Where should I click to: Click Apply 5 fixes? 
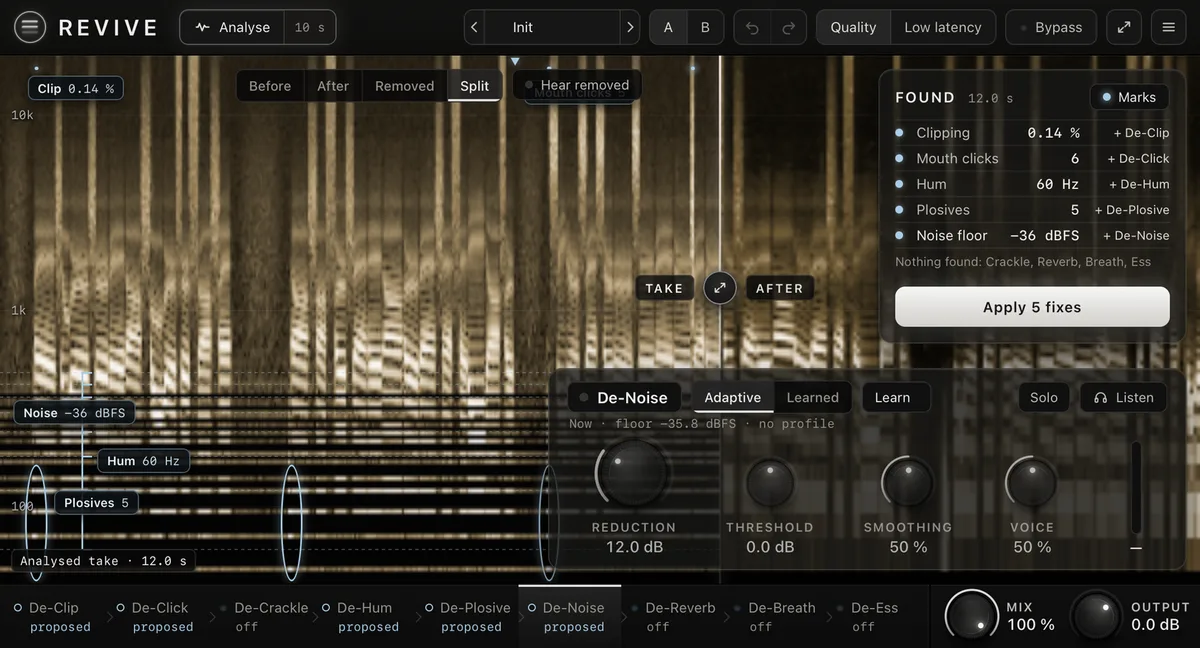[x=1032, y=307]
